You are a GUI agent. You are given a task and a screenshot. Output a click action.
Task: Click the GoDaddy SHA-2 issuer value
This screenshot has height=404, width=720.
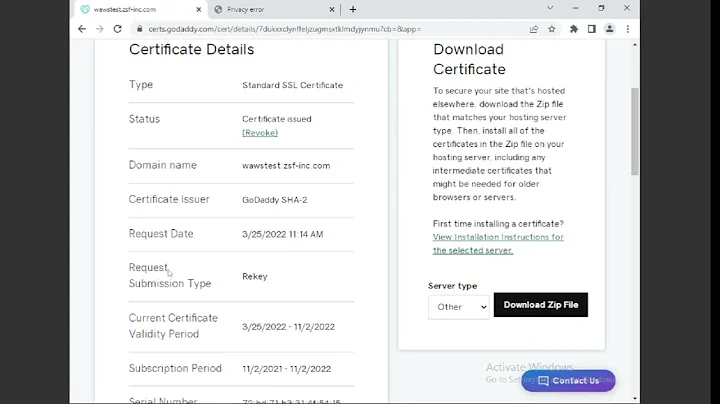click(x=275, y=200)
